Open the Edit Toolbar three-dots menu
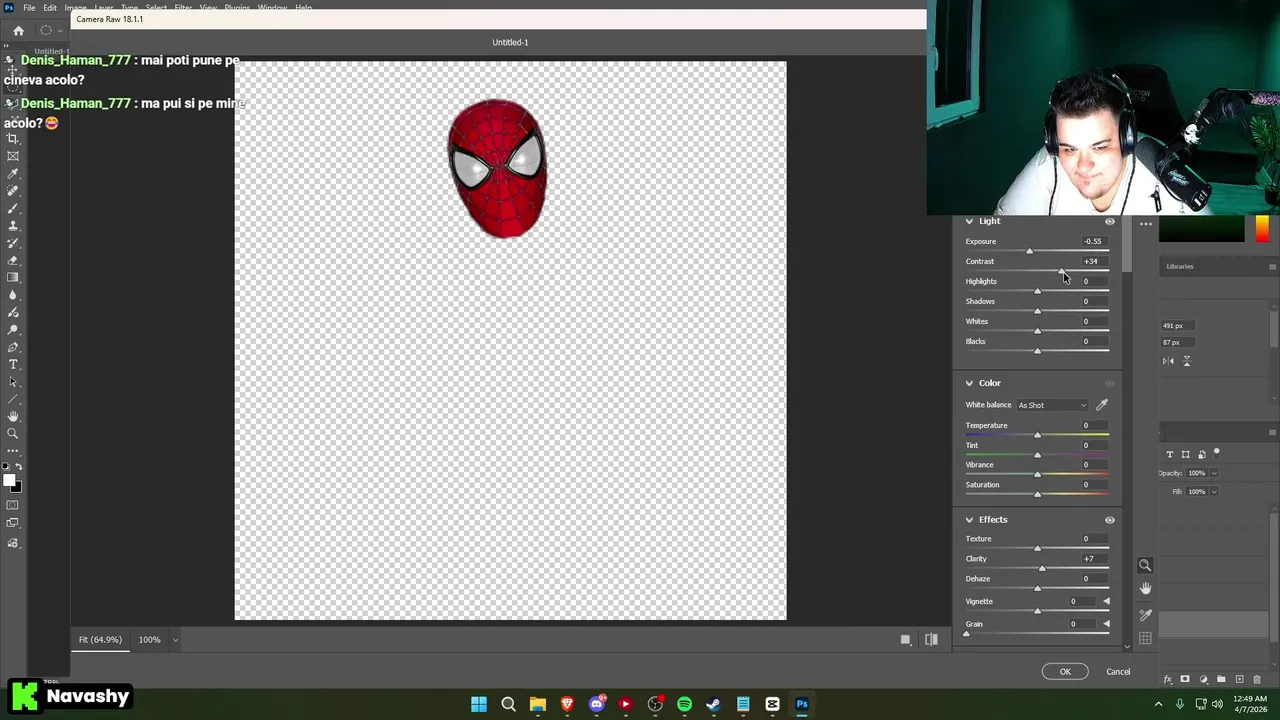This screenshot has width=1280, height=720. pyautogui.click(x=13, y=451)
